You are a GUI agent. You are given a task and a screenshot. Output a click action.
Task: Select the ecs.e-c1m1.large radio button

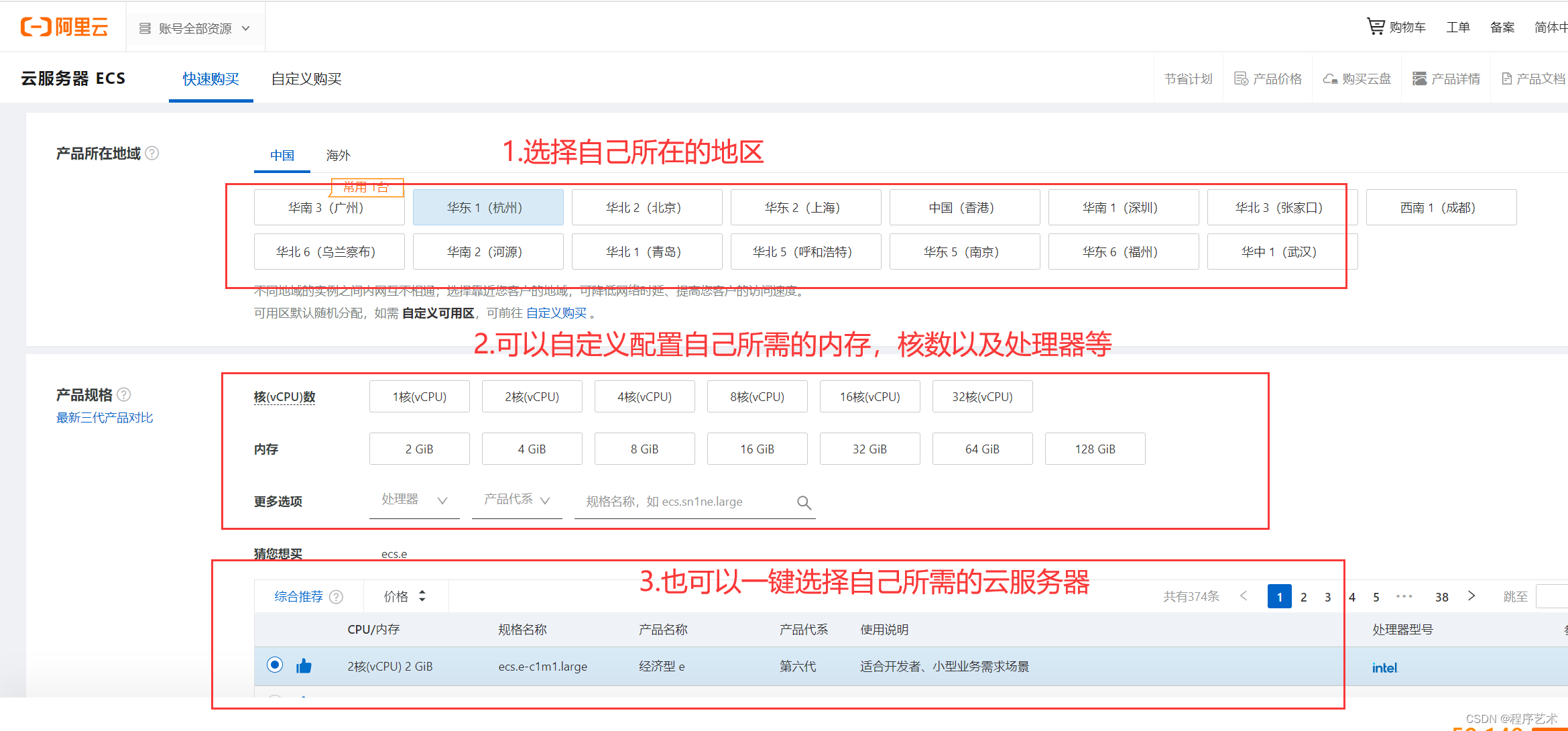coord(275,665)
